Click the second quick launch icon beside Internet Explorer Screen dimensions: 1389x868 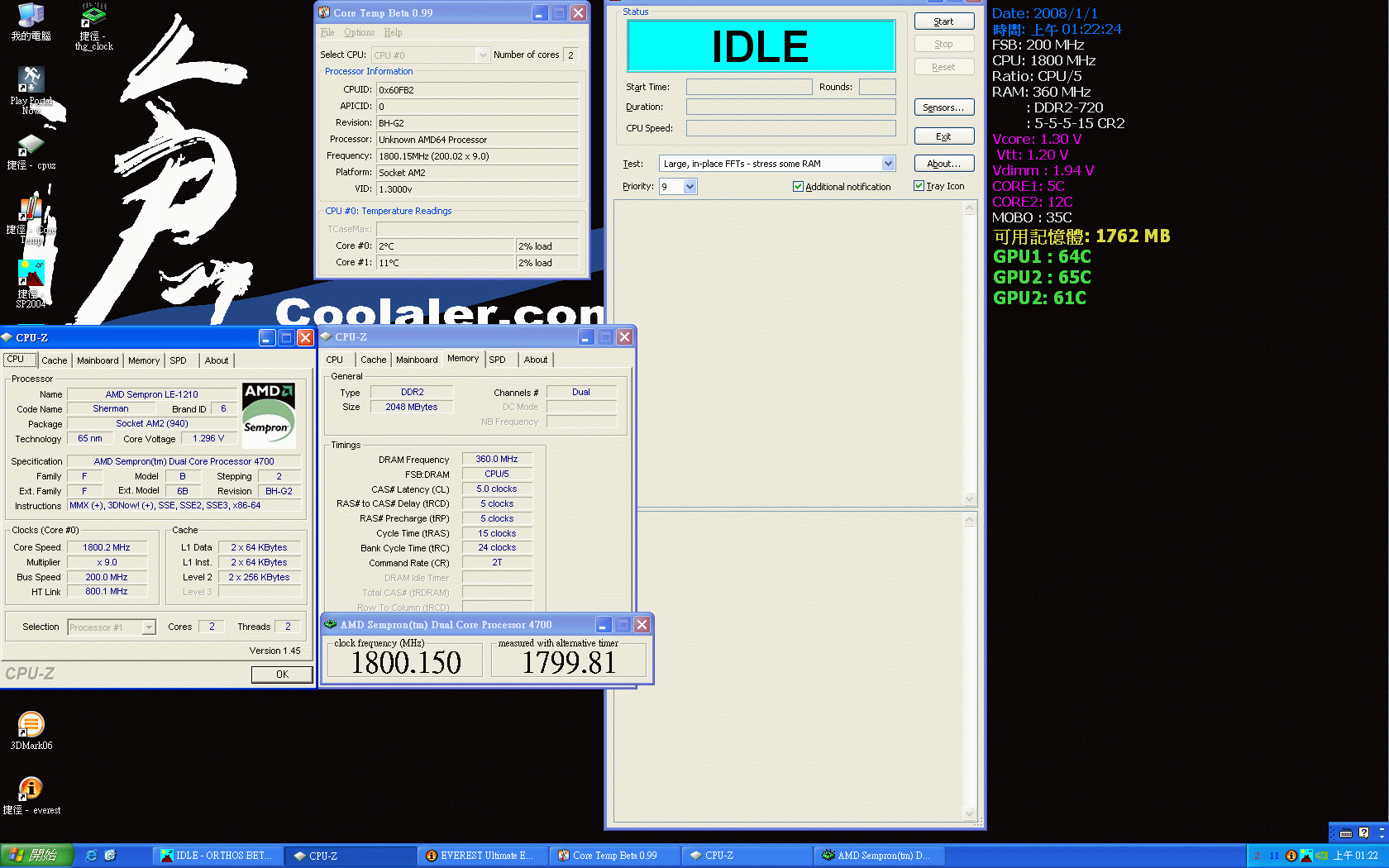(110, 856)
